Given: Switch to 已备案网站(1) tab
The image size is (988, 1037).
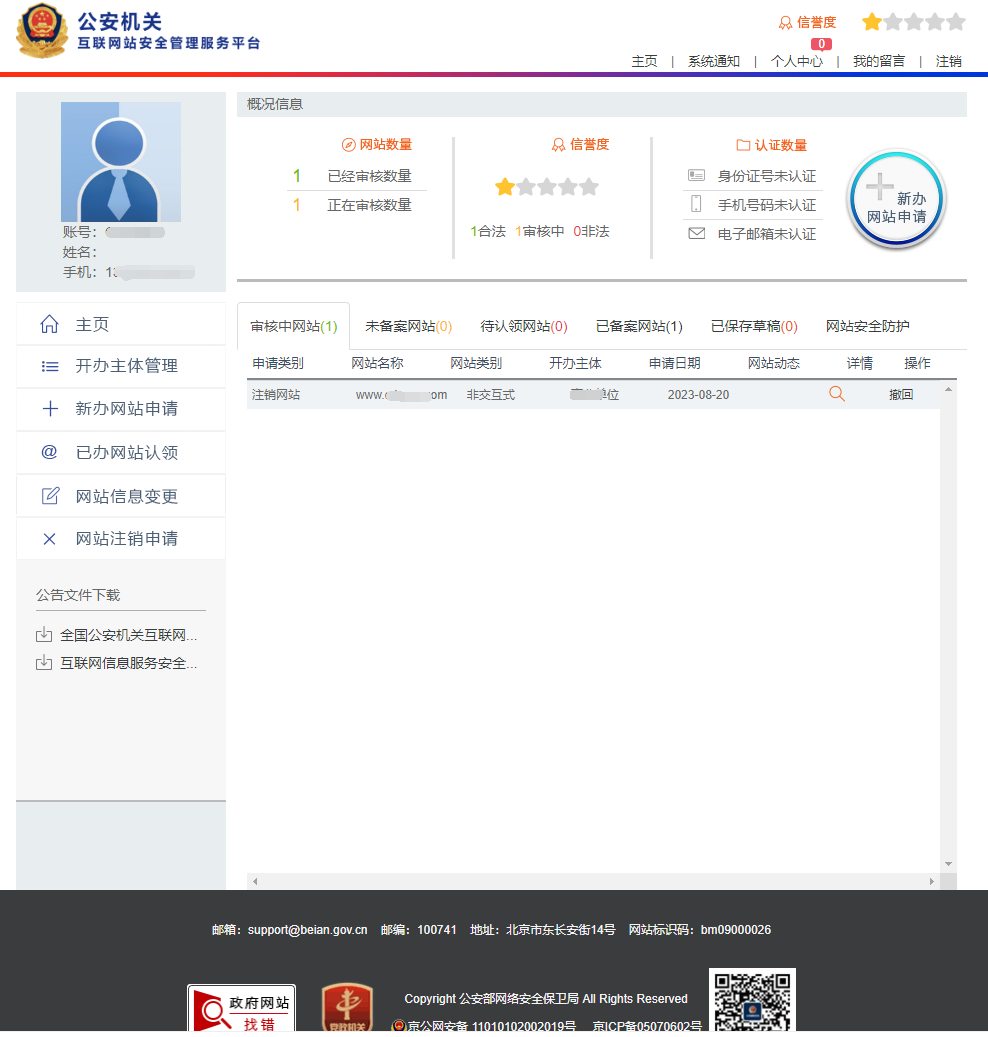Looking at the screenshot, I should point(639,326).
